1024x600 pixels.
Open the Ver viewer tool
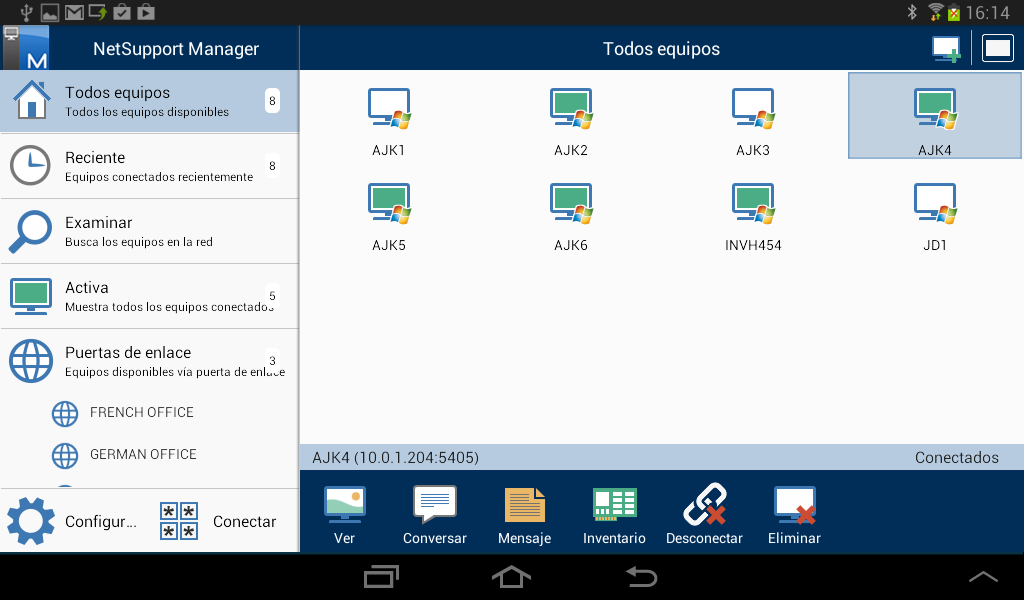point(344,513)
